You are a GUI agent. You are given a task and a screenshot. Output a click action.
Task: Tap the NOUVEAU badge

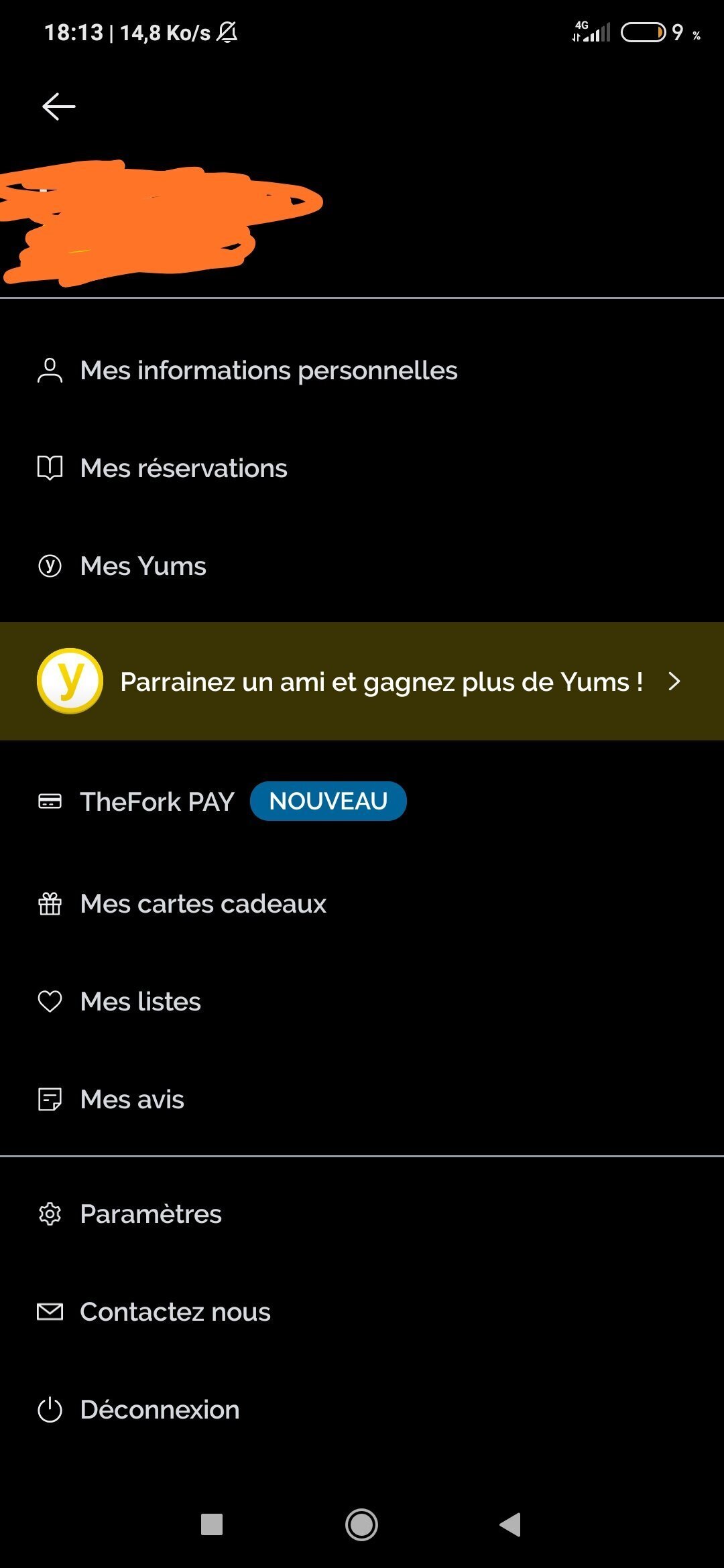[x=328, y=801]
